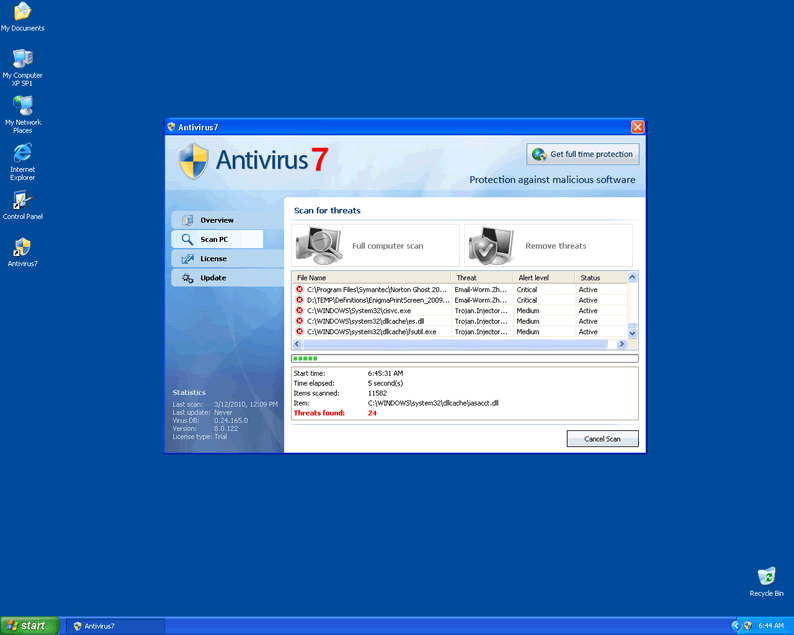The image size is (794, 635).
Task: Open the Recycle Bin
Action: coord(766,577)
